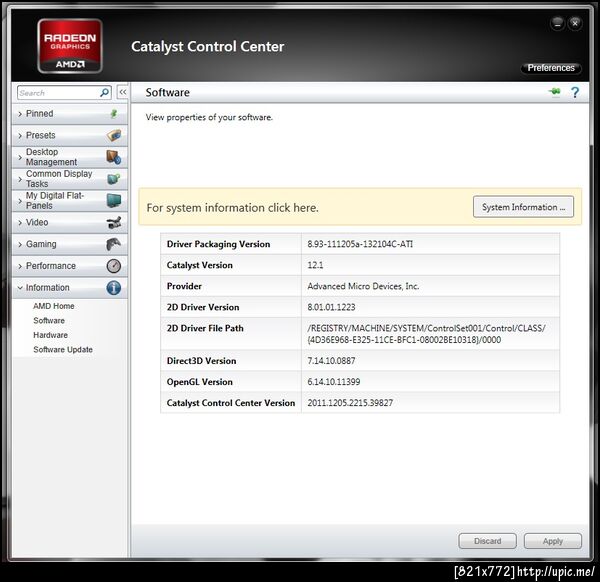The image size is (600, 582).
Task: Expand the Pinned section
Action: tap(70, 114)
